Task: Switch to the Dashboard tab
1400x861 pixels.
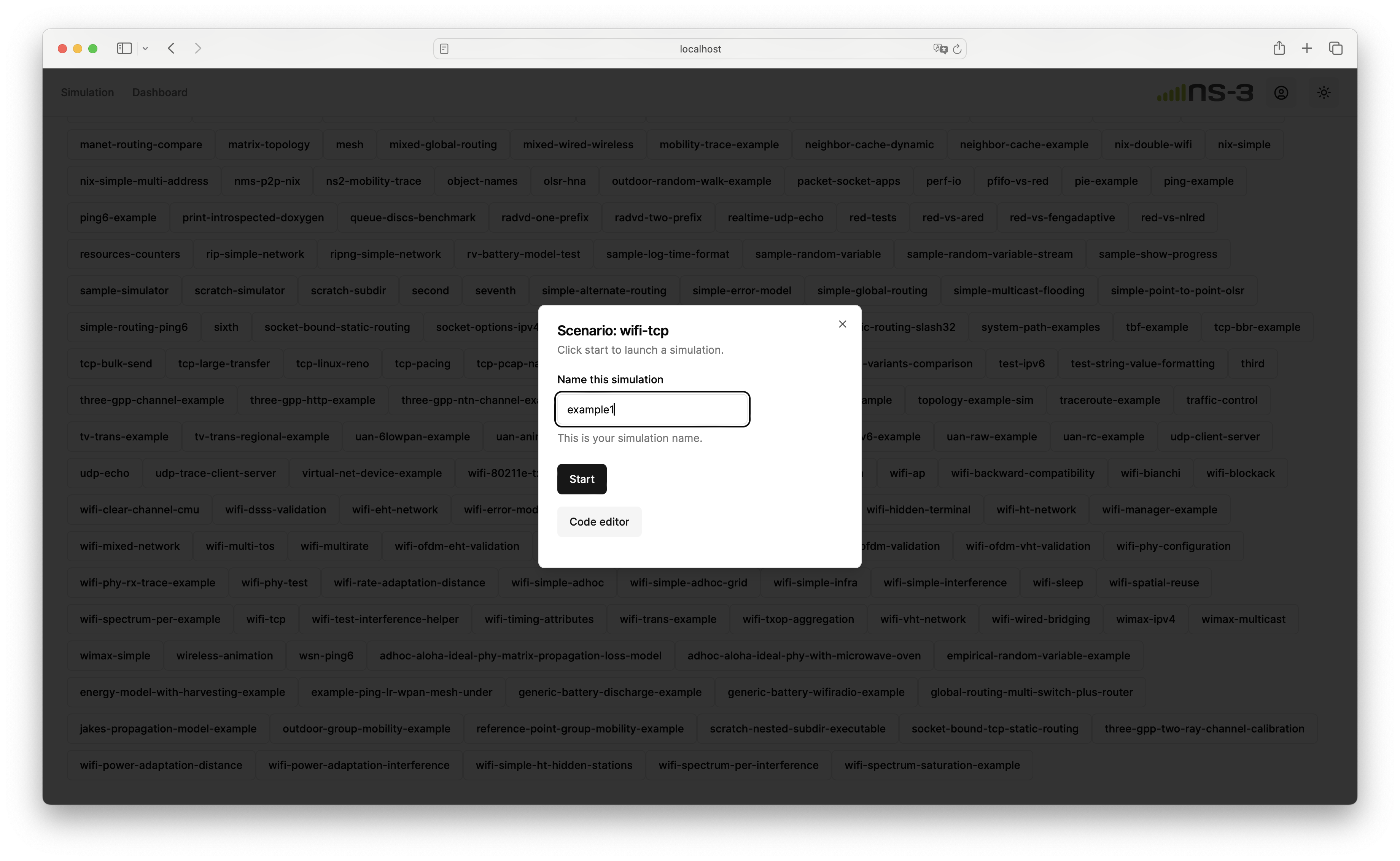Action: [159, 92]
